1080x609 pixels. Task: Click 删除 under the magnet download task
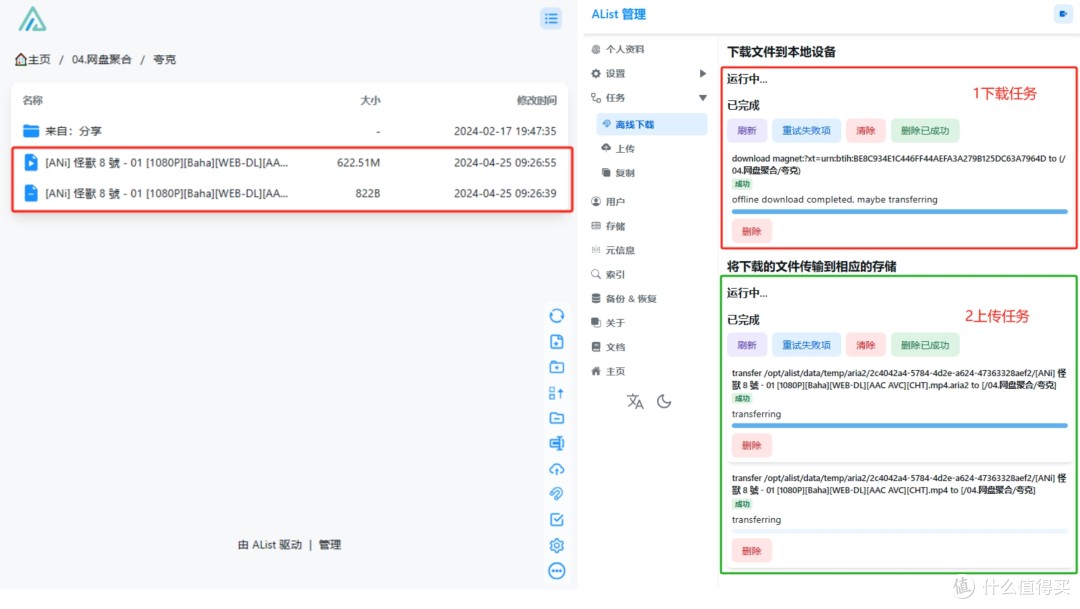coord(751,231)
